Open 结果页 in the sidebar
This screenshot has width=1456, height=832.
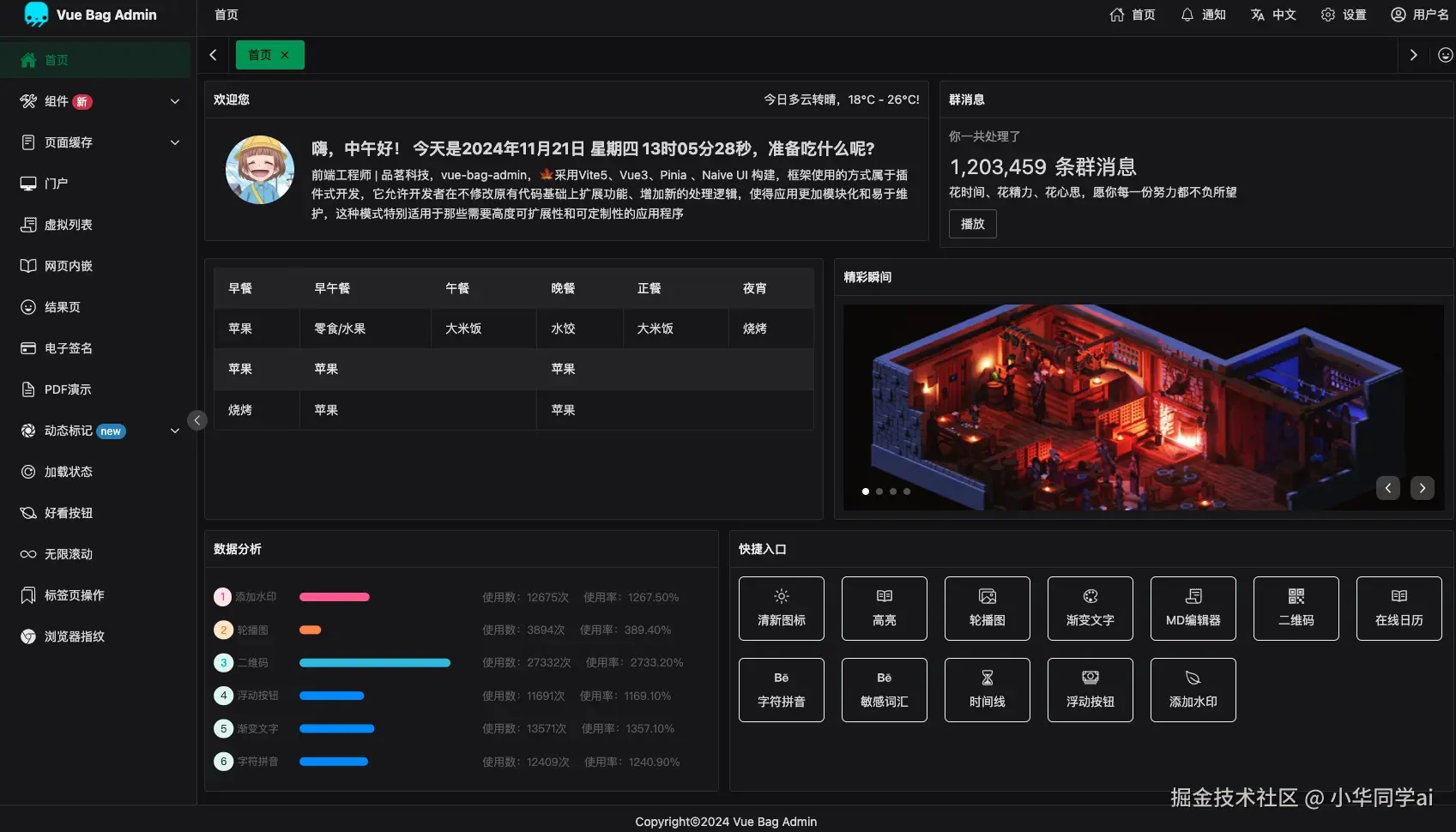tap(95, 307)
